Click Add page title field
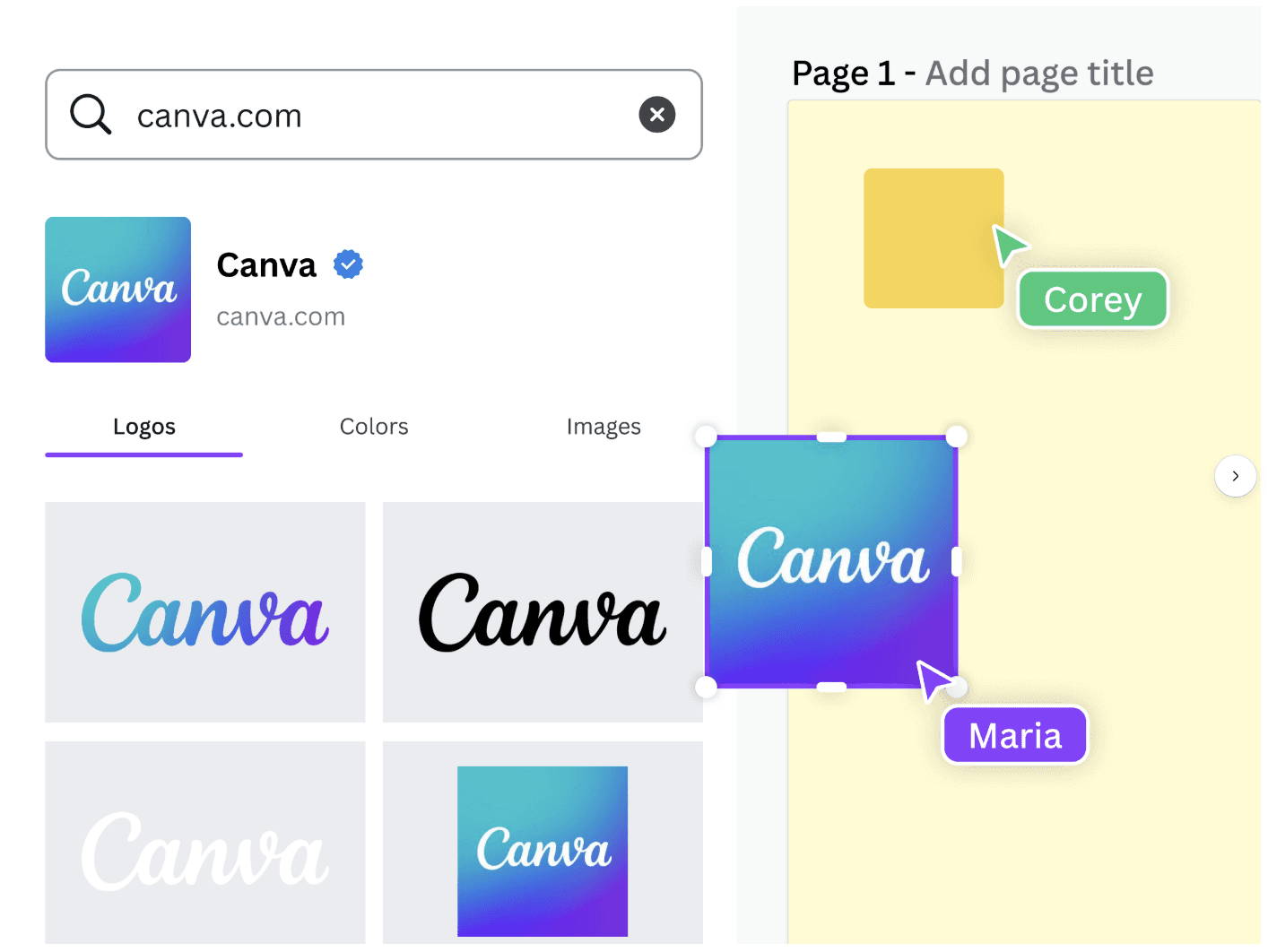The image size is (1268, 952). tap(1039, 74)
